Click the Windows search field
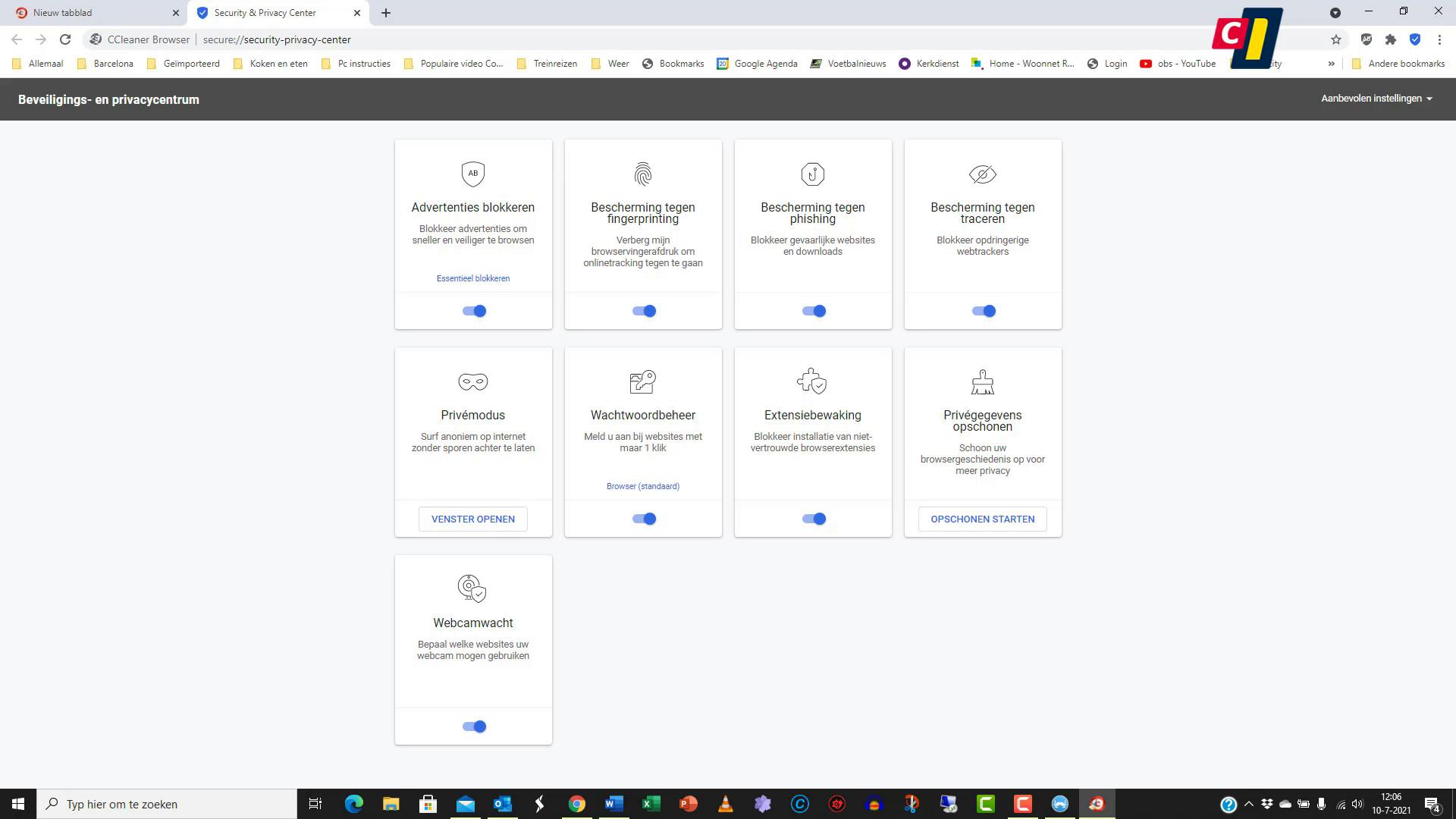This screenshot has width=1456, height=819. coord(167,804)
